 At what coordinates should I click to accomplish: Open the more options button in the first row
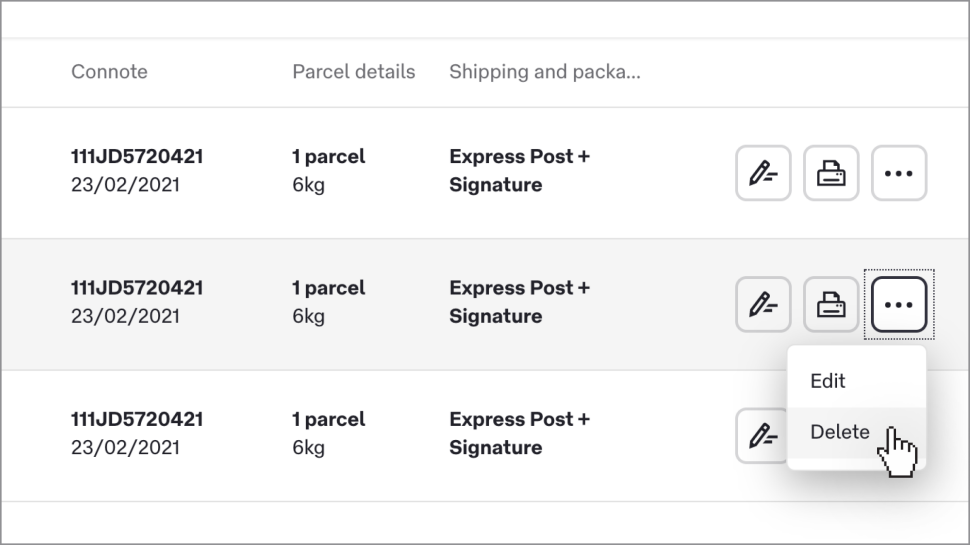[899, 173]
